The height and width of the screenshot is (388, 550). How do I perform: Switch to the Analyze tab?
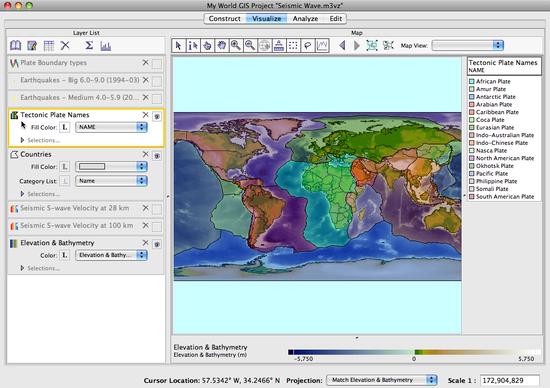coord(305,19)
